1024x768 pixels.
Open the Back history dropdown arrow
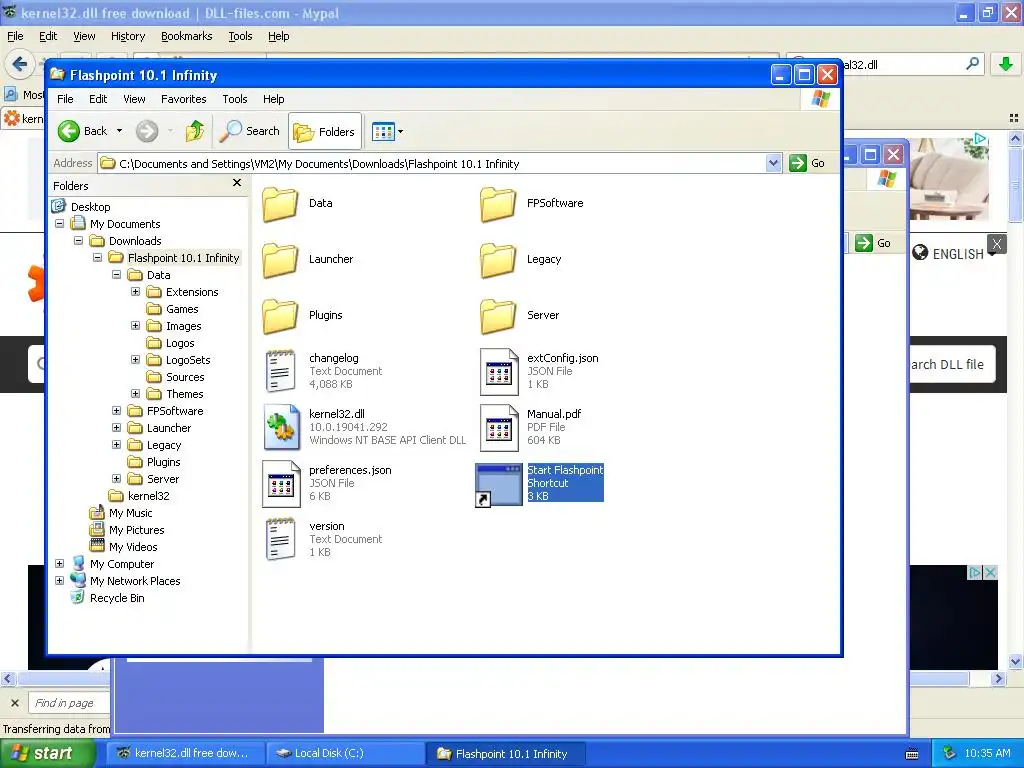coord(120,131)
